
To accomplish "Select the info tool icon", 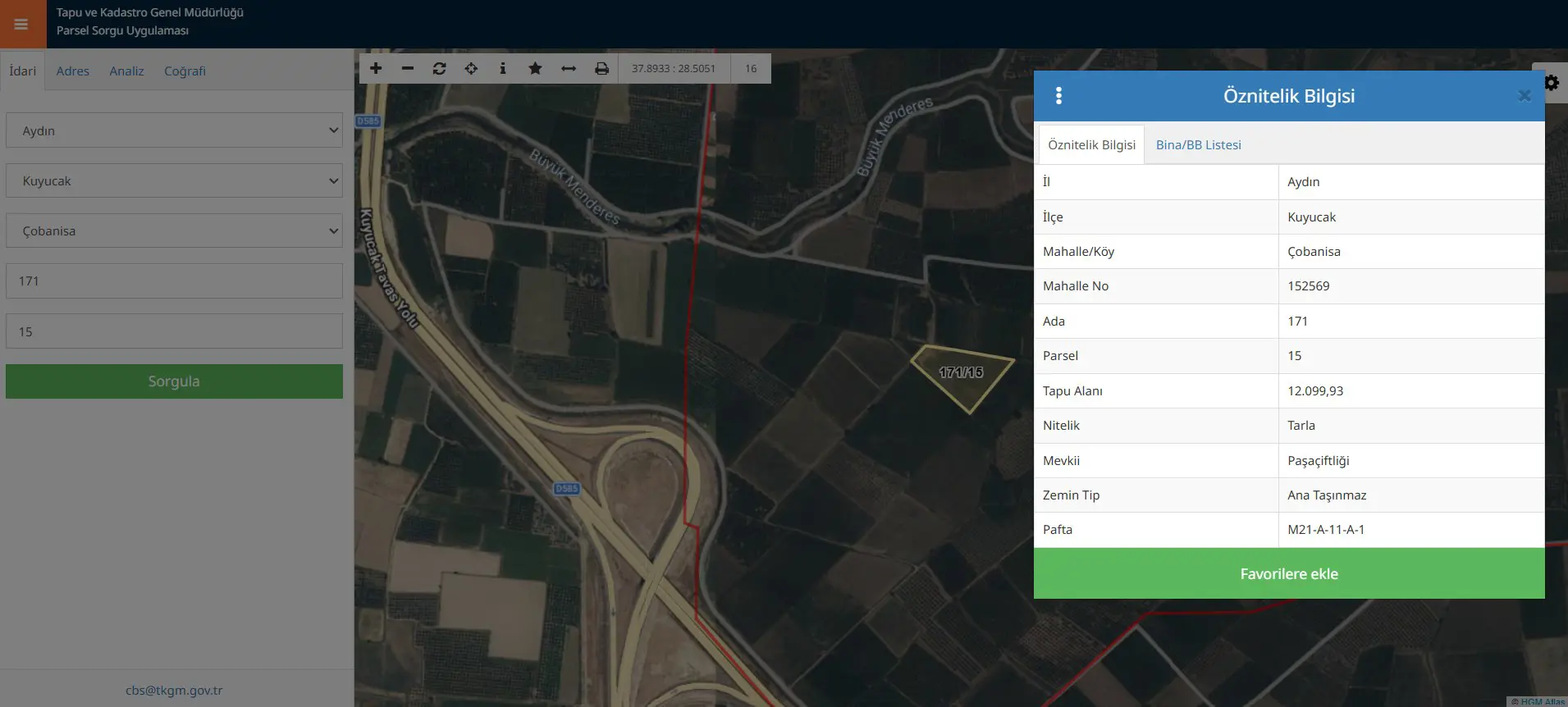I will click(503, 69).
